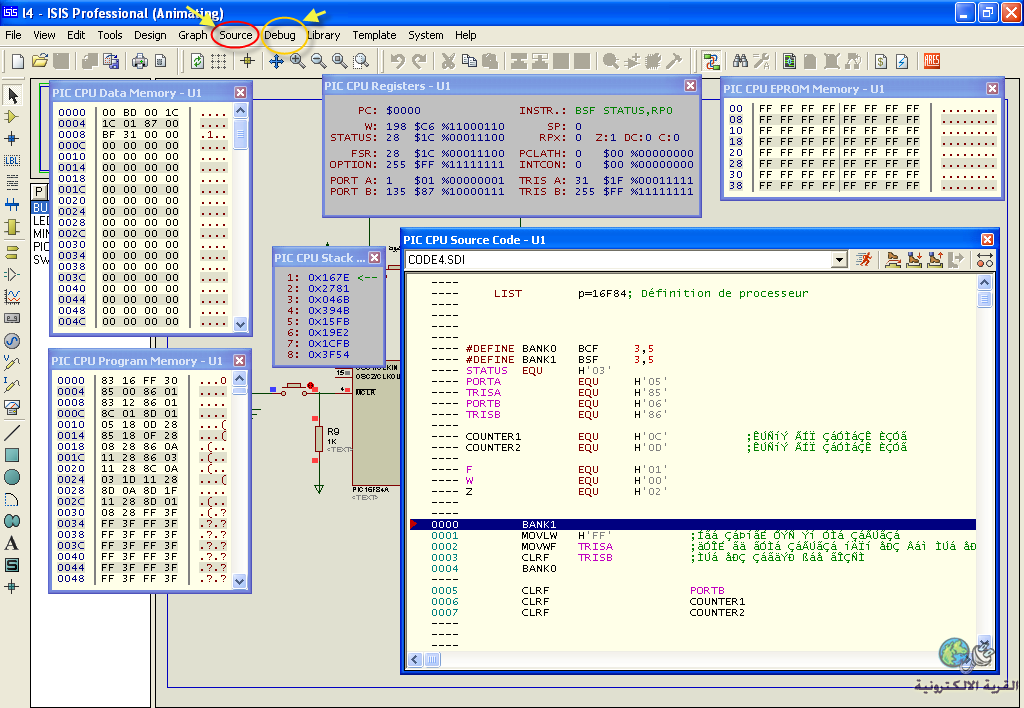1024x708 pixels.
Task: Select source line 0005 CLRF PORTB
Action: [692, 590]
